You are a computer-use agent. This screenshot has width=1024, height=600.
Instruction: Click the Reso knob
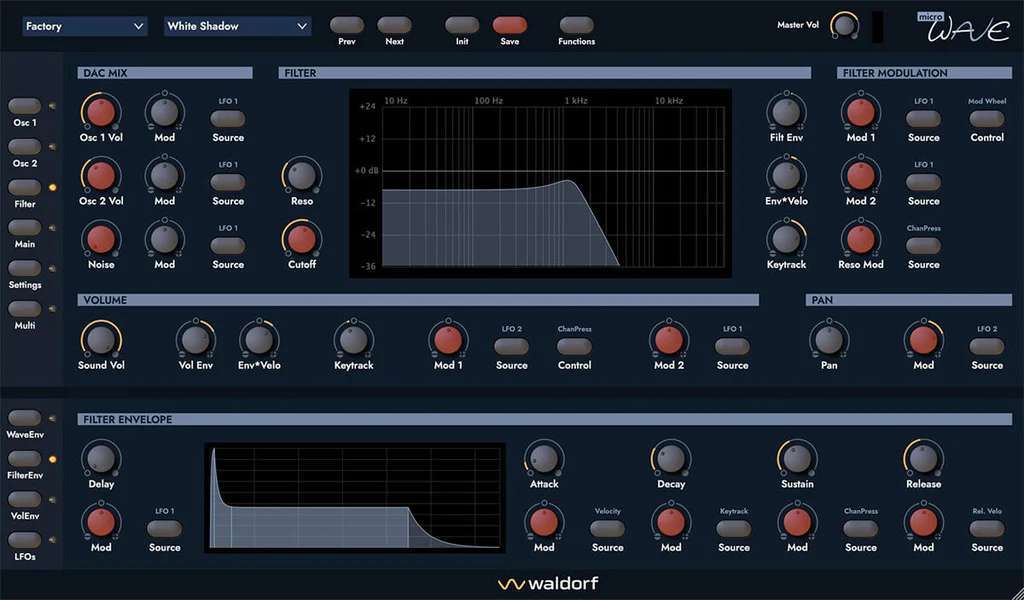(301, 175)
